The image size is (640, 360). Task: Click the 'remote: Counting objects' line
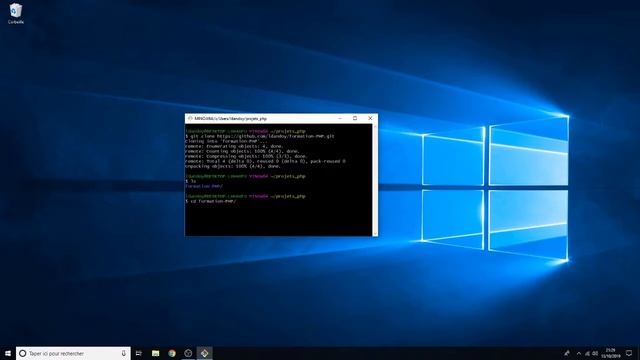pyautogui.click(x=242, y=151)
